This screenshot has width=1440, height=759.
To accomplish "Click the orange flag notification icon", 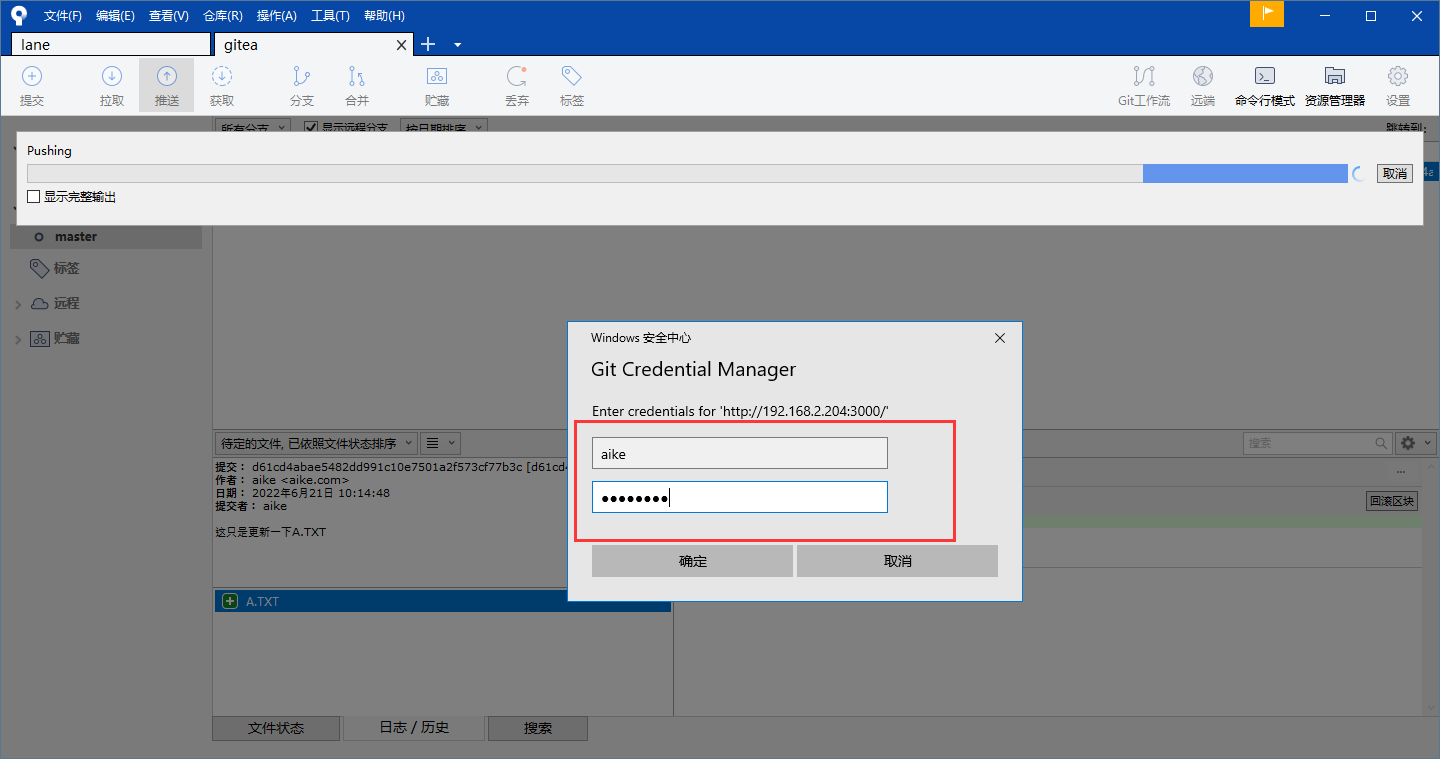I will pyautogui.click(x=1267, y=14).
